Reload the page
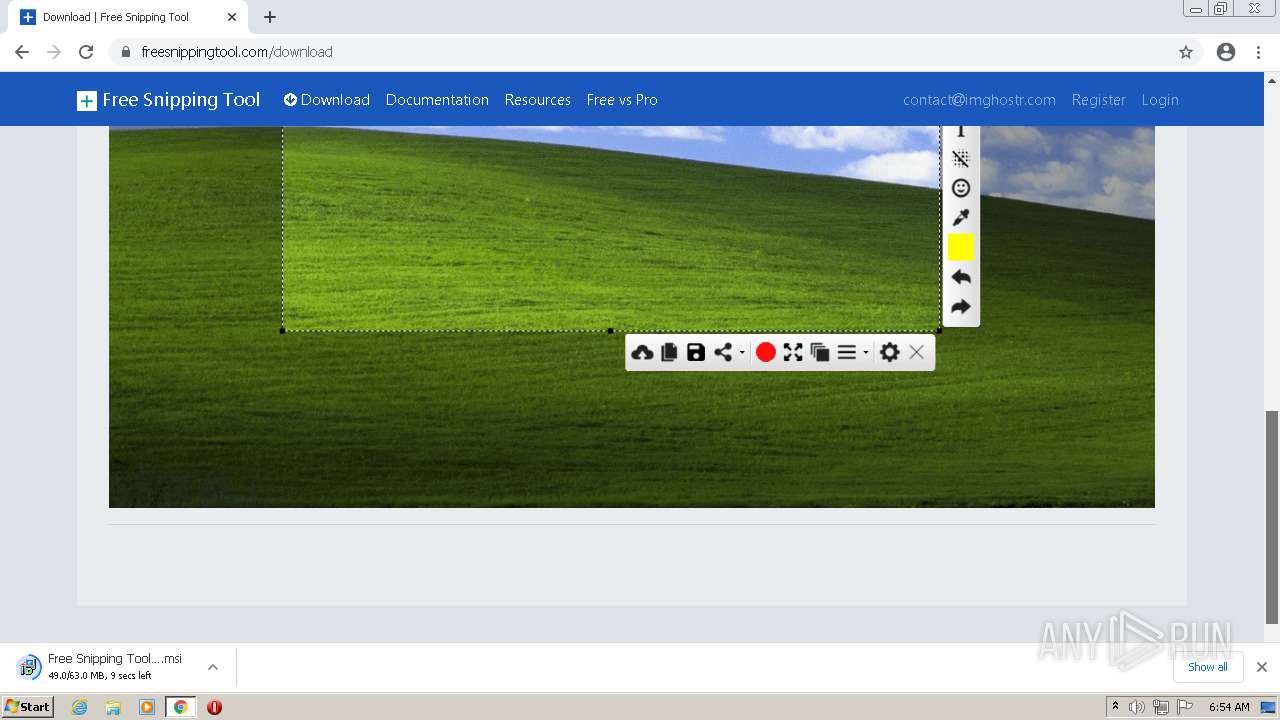This screenshot has height=720, width=1280. 86,52
